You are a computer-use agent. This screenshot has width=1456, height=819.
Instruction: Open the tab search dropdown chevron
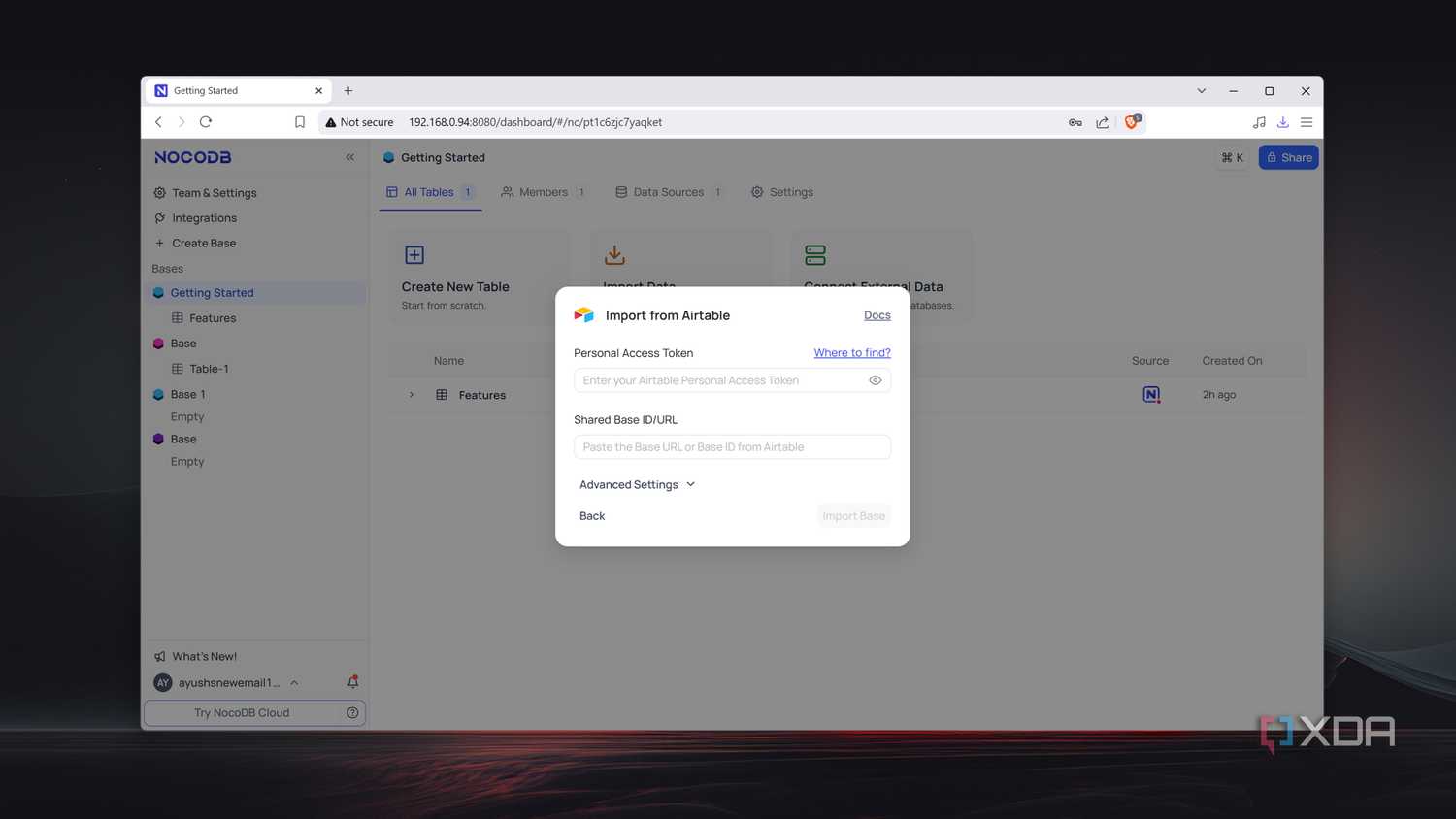(1201, 91)
